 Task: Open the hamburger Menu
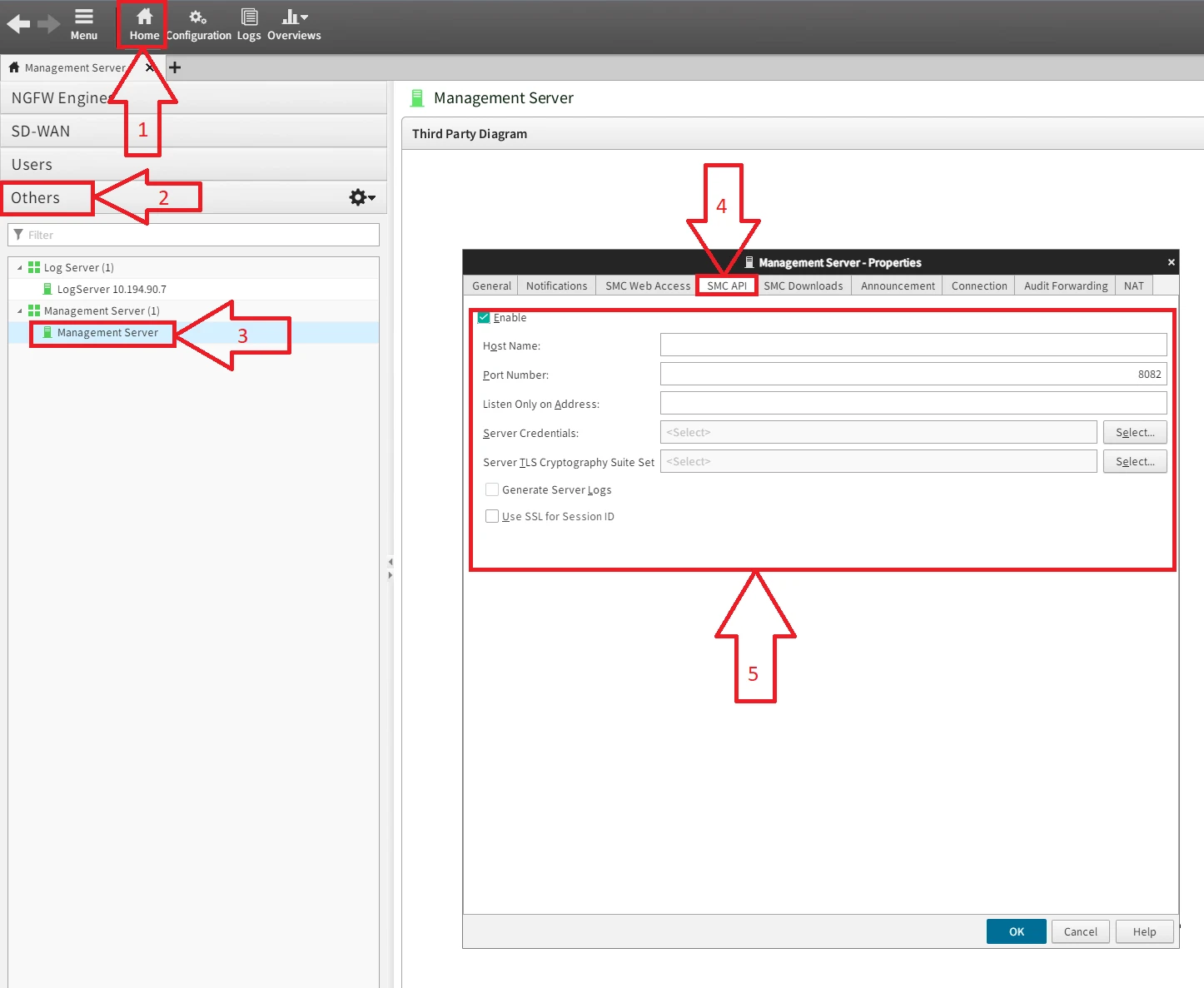[83, 23]
